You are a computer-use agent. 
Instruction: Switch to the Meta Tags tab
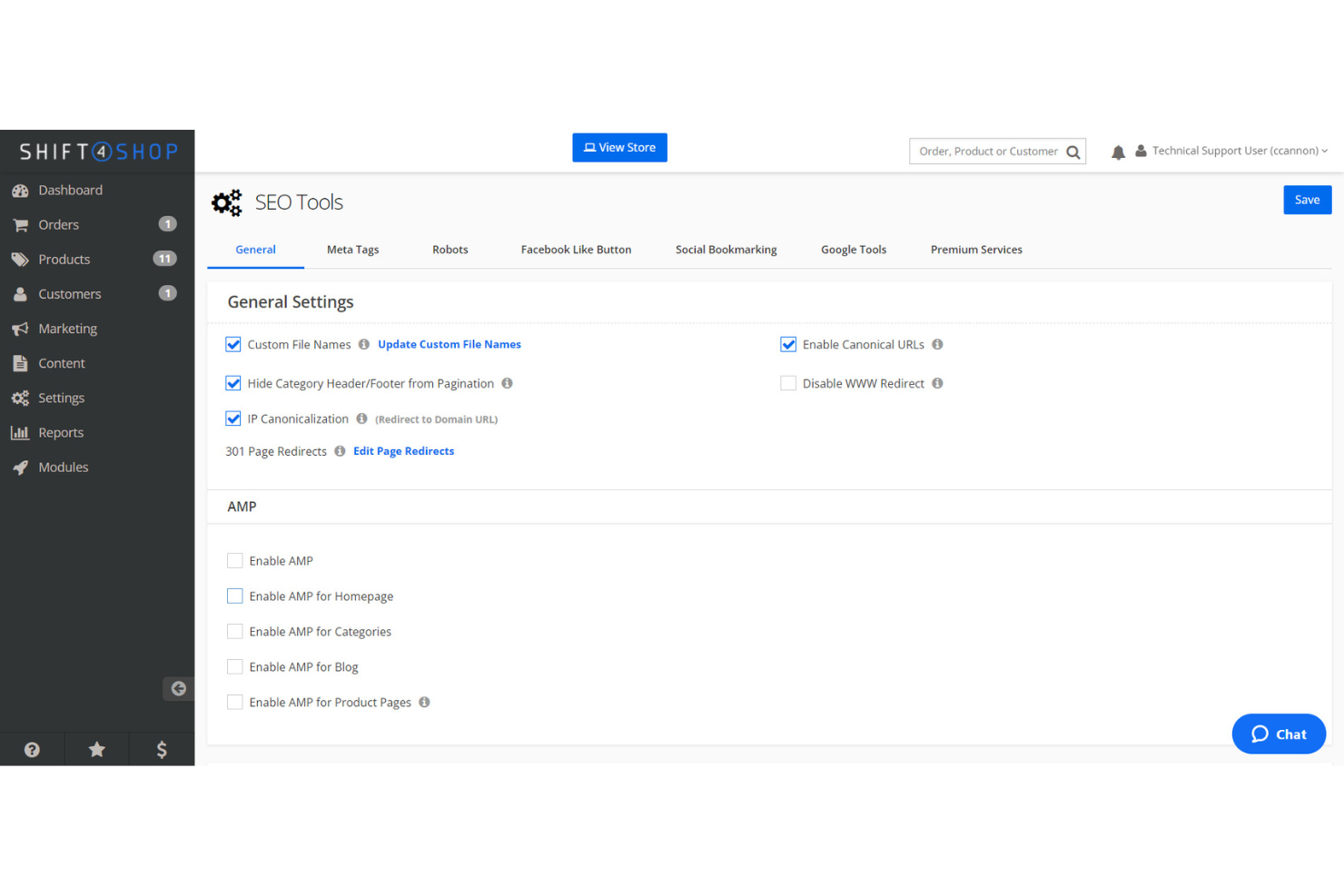click(352, 249)
